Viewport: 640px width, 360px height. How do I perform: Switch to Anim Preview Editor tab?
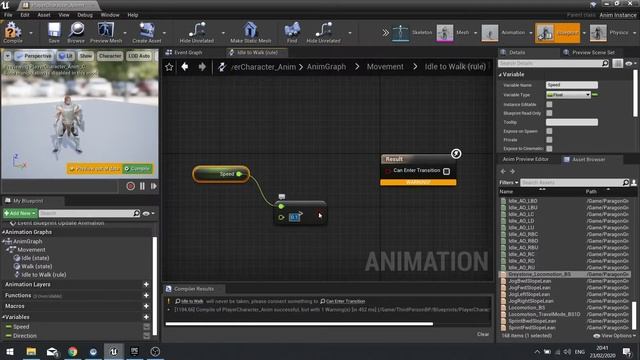pos(525,159)
